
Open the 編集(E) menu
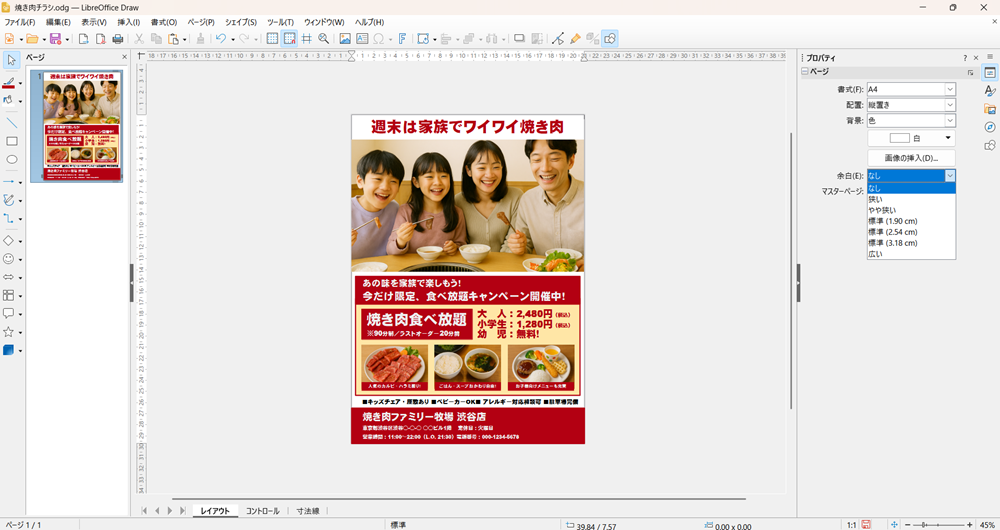click(x=58, y=22)
